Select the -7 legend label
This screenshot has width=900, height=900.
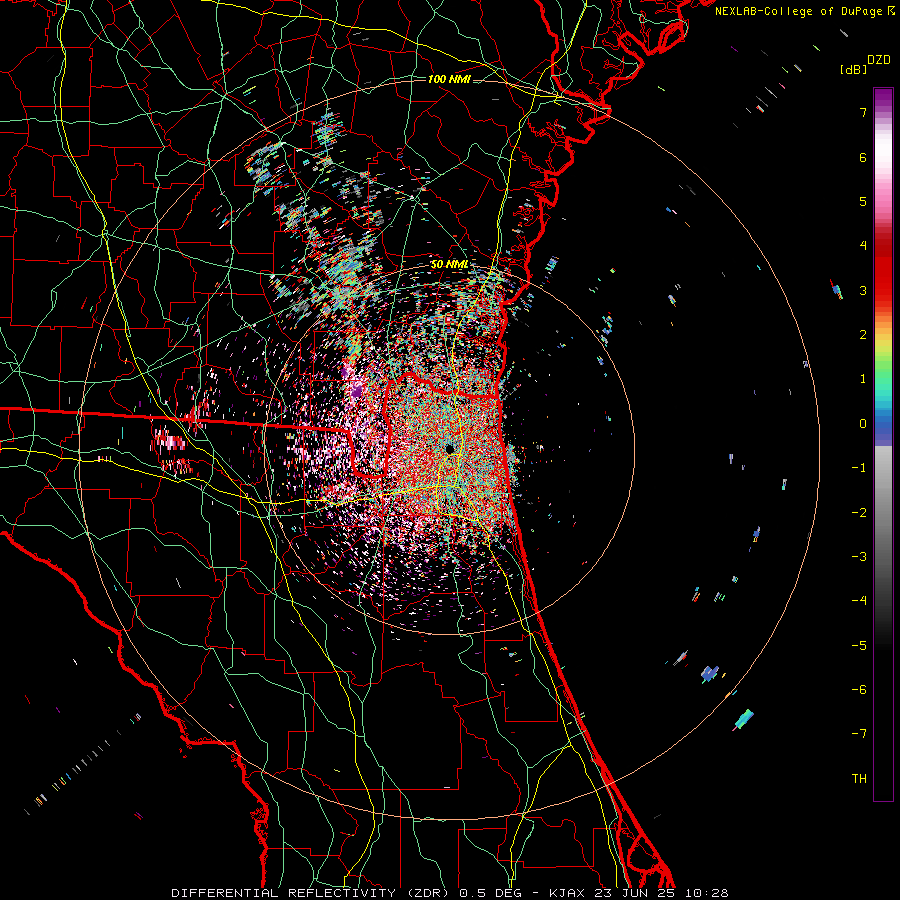(859, 734)
